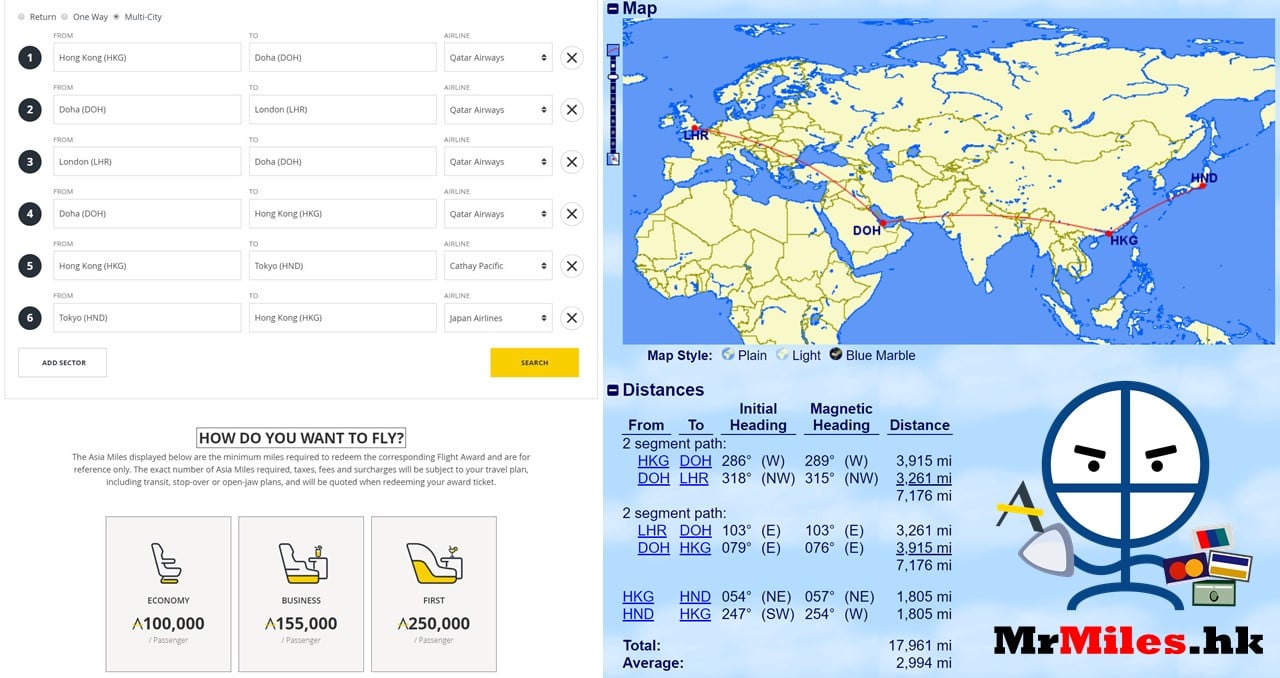This screenshot has width=1280, height=678.
Task: Remove sector 5 with its X icon
Action: 572,266
